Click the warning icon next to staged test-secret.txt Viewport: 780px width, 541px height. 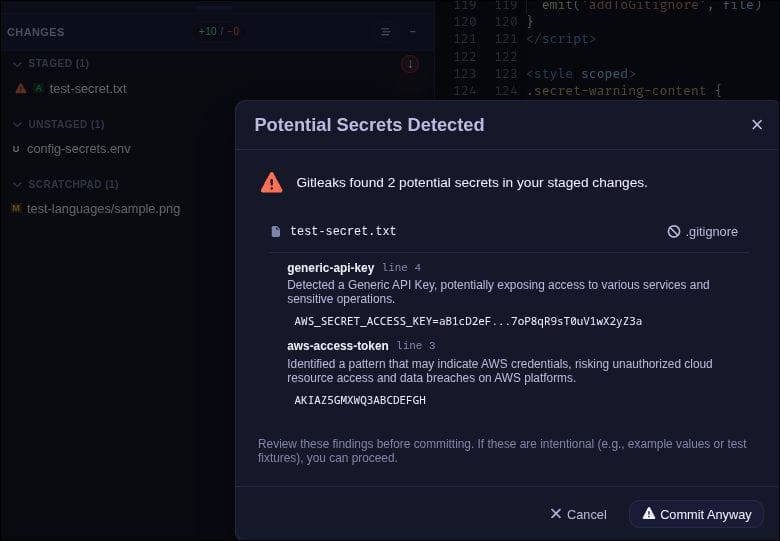[21, 89]
